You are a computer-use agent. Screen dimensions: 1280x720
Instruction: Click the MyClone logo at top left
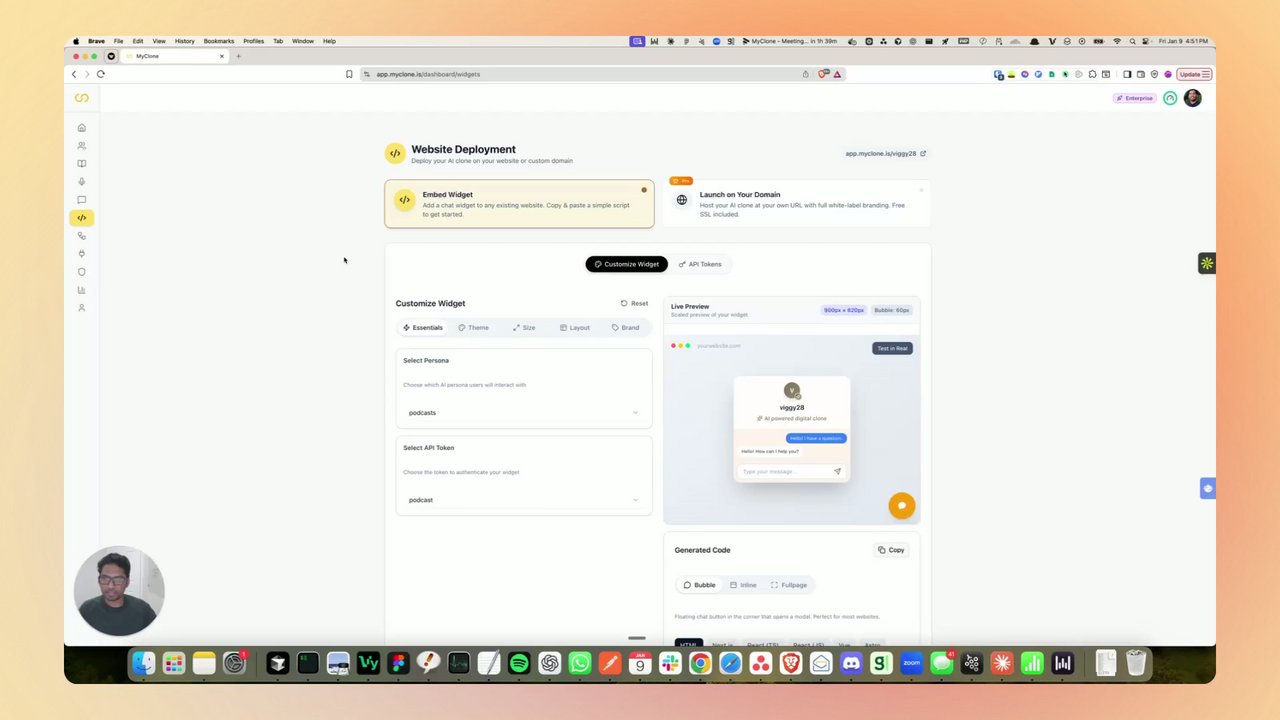pyautogui.click(x=82, y=98)
